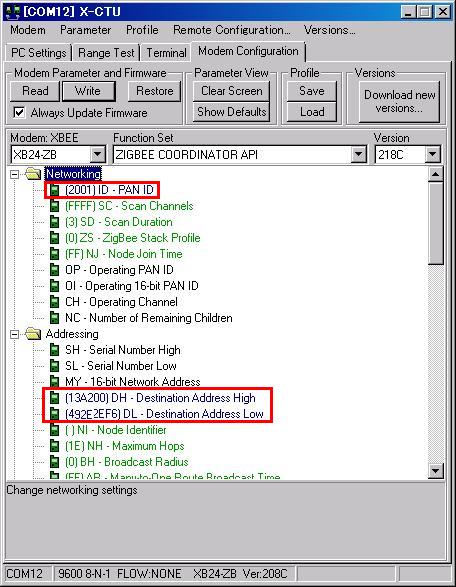Click the green icon beside ID - PAN ID
Image resolution: width=456 pixels, height=587 pixels.
click(55, 190)
